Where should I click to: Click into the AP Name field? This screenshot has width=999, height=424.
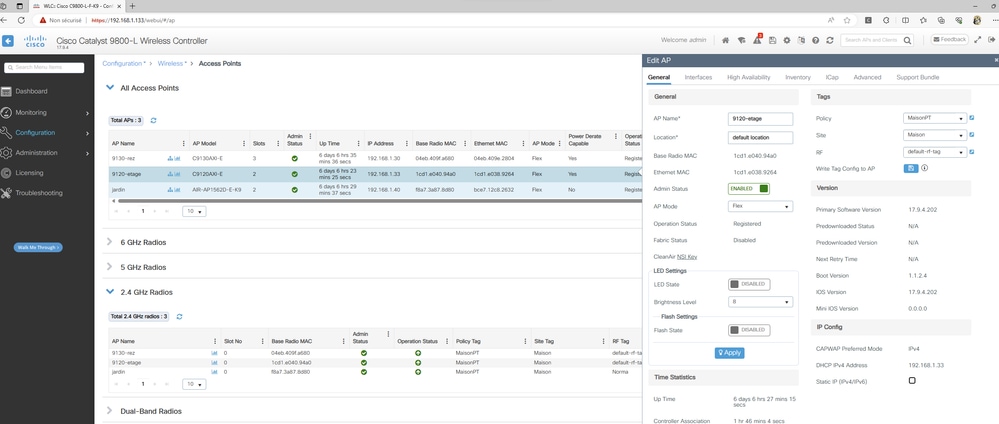(x=760, y=119)
